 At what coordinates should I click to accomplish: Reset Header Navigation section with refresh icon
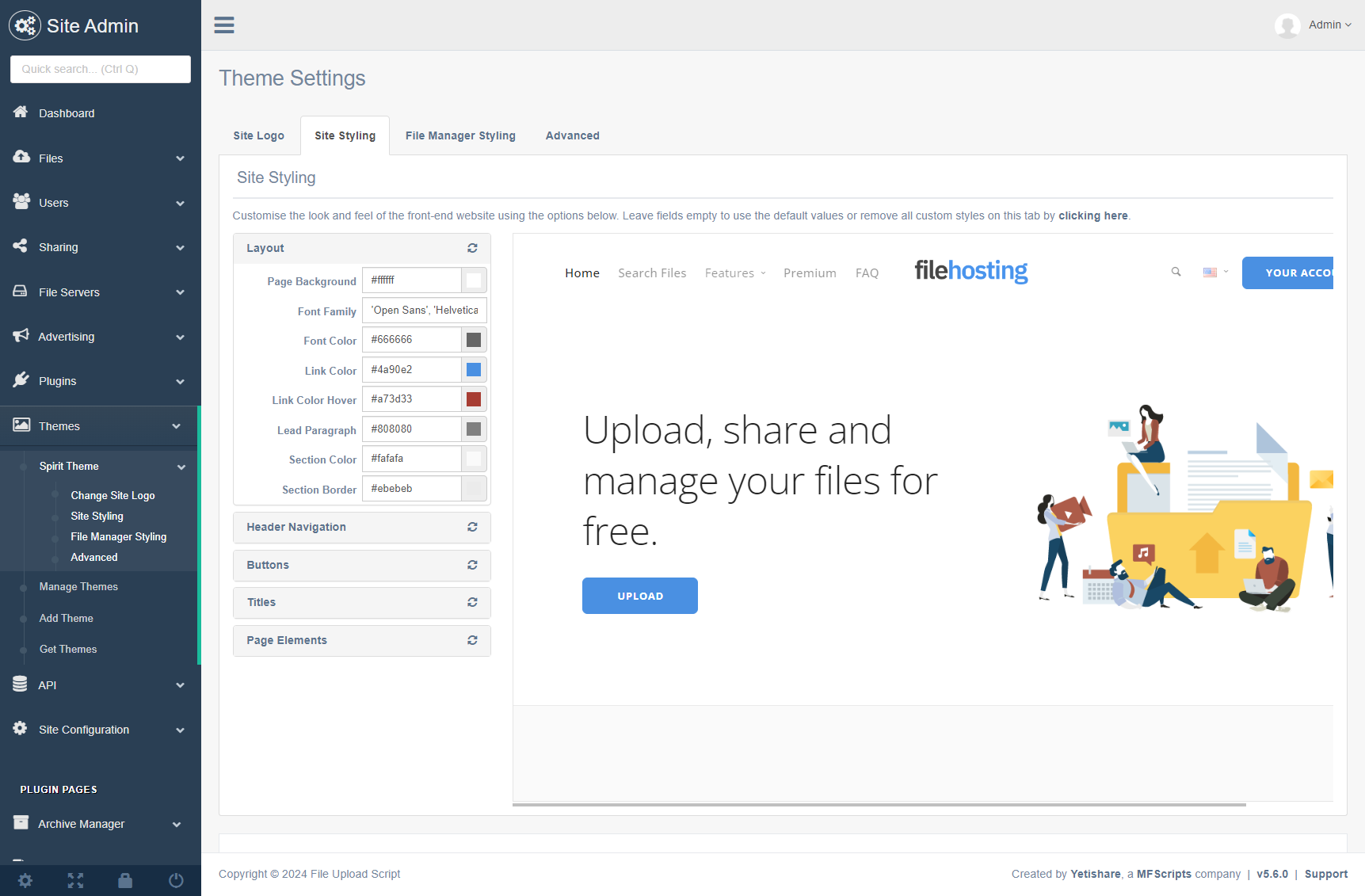click(472, 527)
